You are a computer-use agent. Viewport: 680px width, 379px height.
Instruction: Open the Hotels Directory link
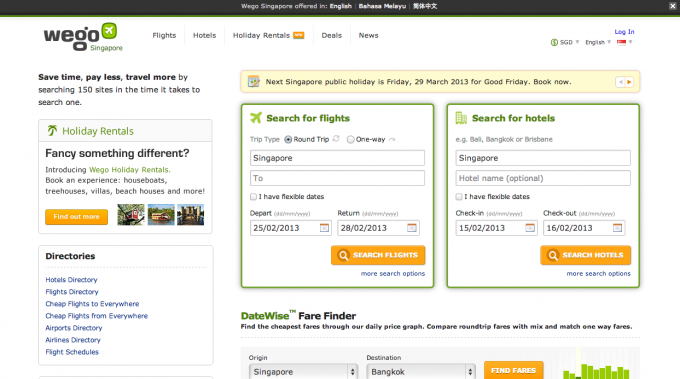coord(71,280)
